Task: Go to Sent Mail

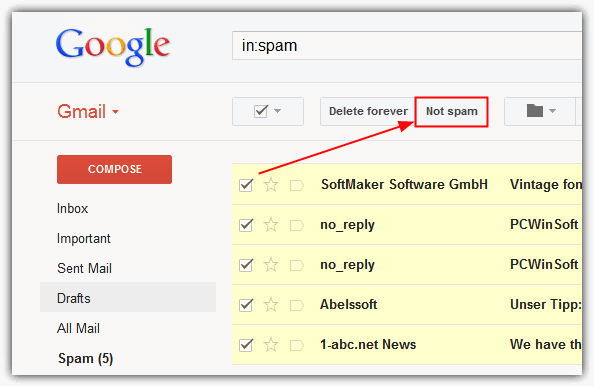Action: [84, 268]
